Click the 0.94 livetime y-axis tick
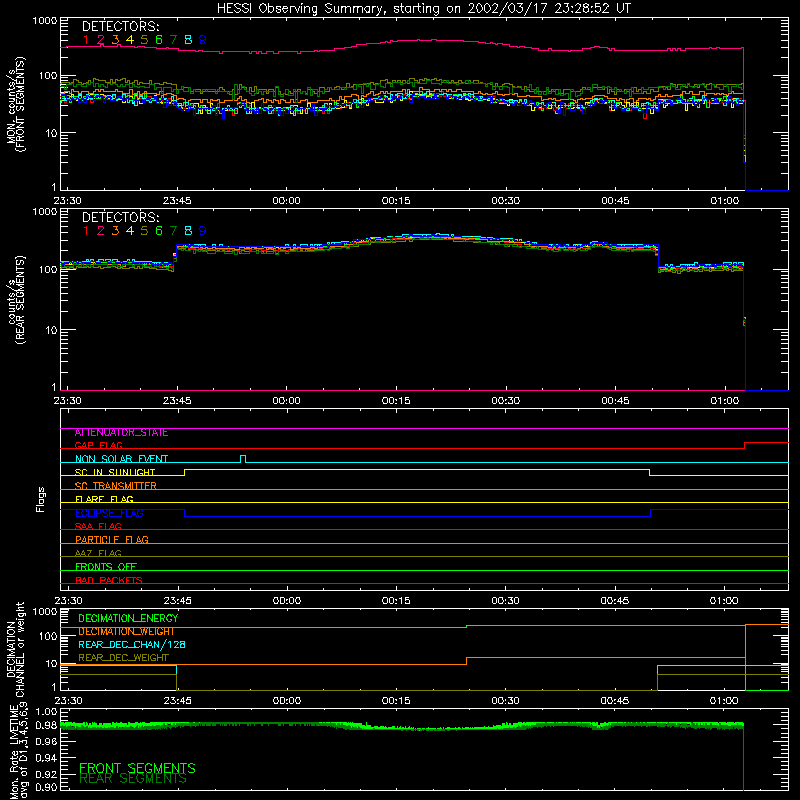This screenshot has height=800, width=800. tap(46, 758)
